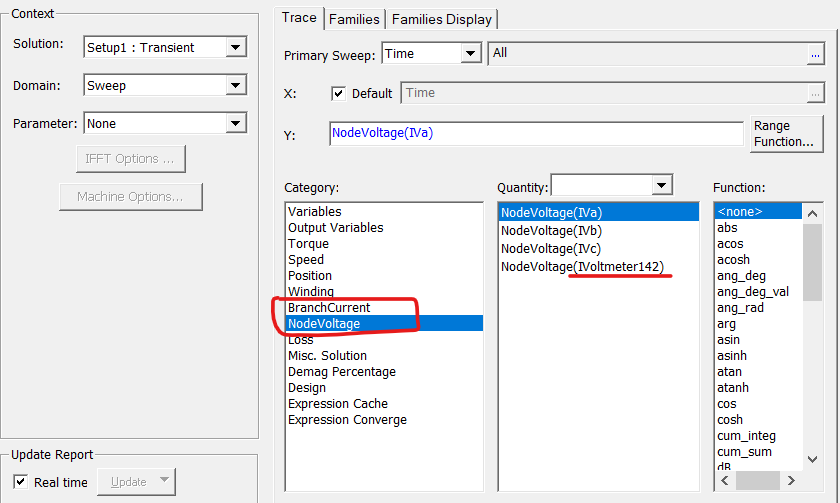
Task: Open the Update button dropdown arrow
Action: pyautogui.click(x=164, y=480)
